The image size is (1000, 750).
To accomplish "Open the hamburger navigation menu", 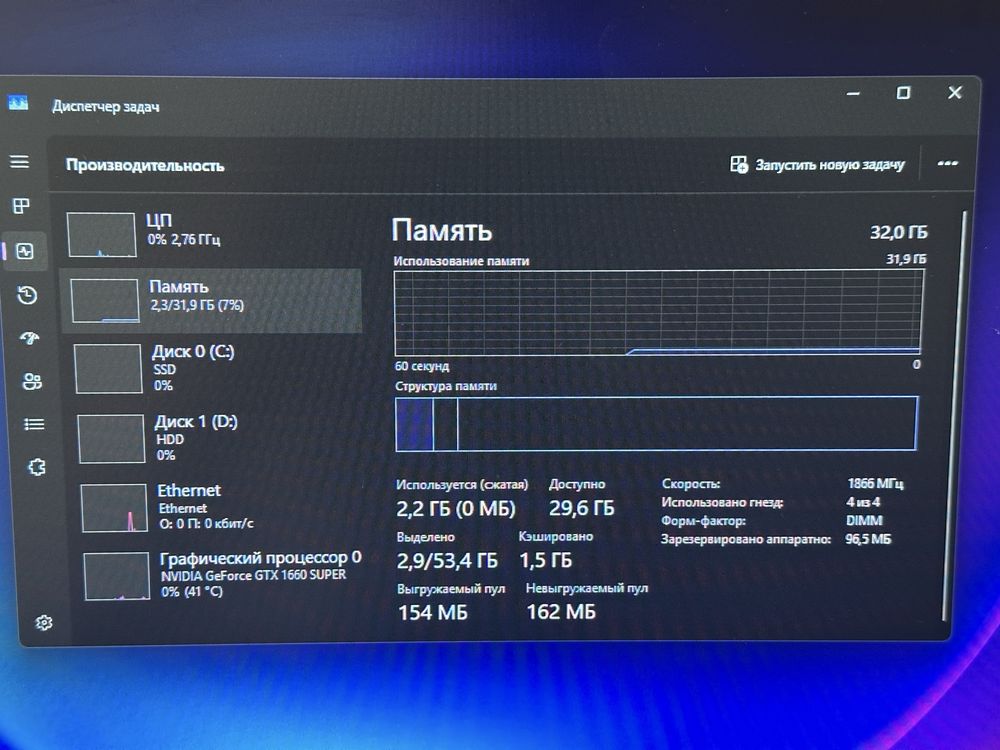I will tap(20, 162).
